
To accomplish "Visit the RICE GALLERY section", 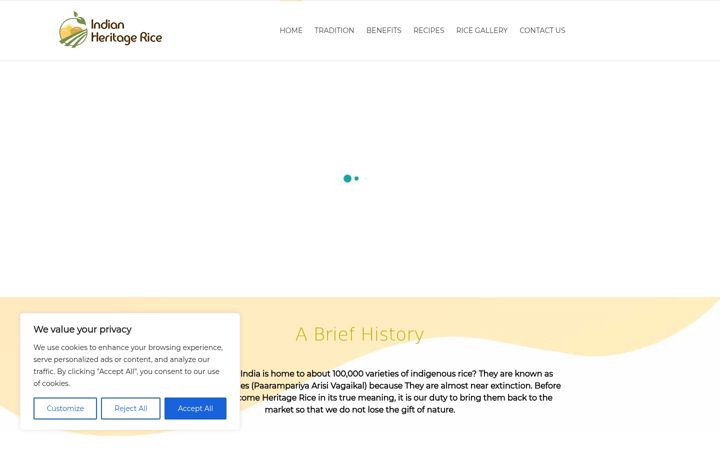I will pyautogui.click(x=482, y=30).
